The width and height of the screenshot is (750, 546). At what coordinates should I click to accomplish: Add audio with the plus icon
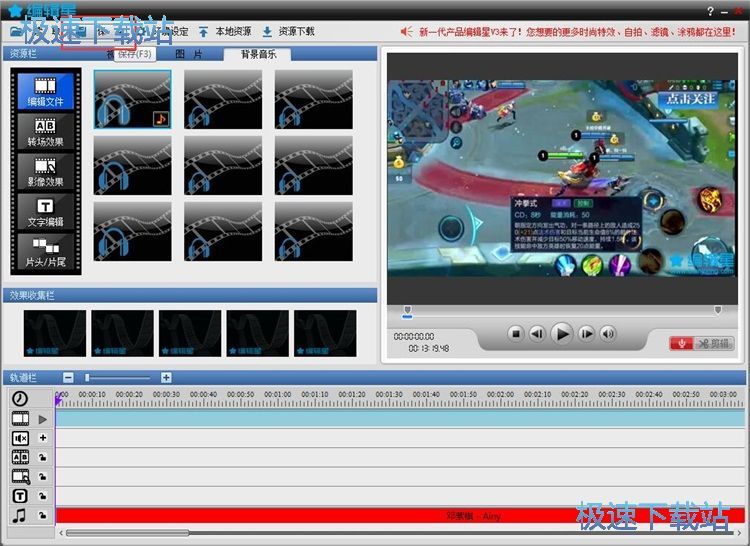[43, 437]
